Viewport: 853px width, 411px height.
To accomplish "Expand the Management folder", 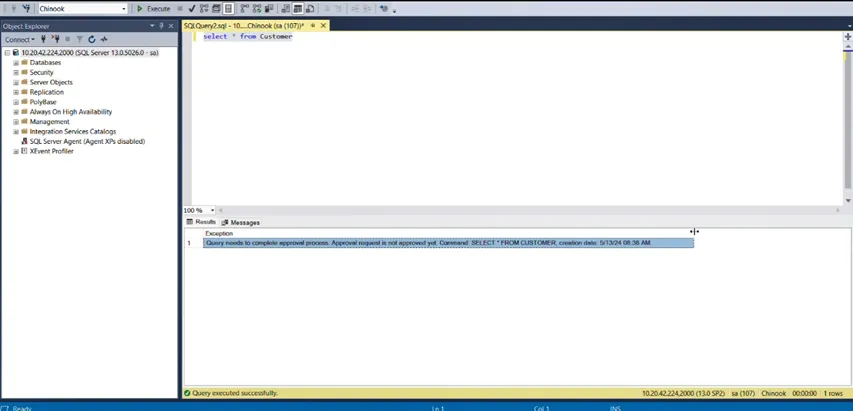I will tap(16, 121).
